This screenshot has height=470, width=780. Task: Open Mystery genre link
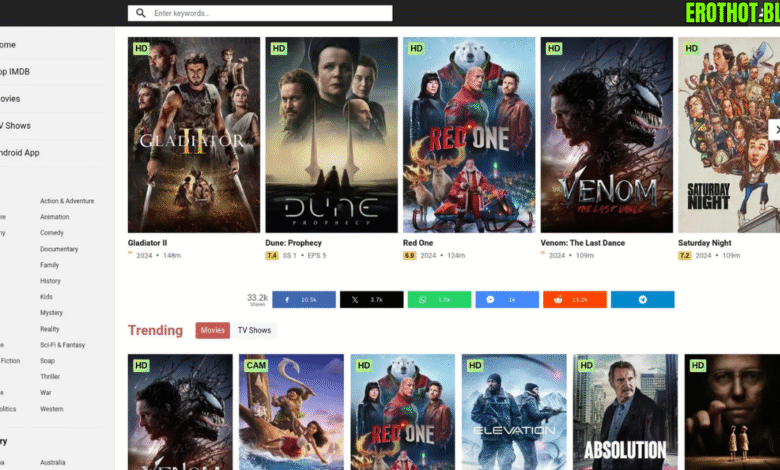52,313
